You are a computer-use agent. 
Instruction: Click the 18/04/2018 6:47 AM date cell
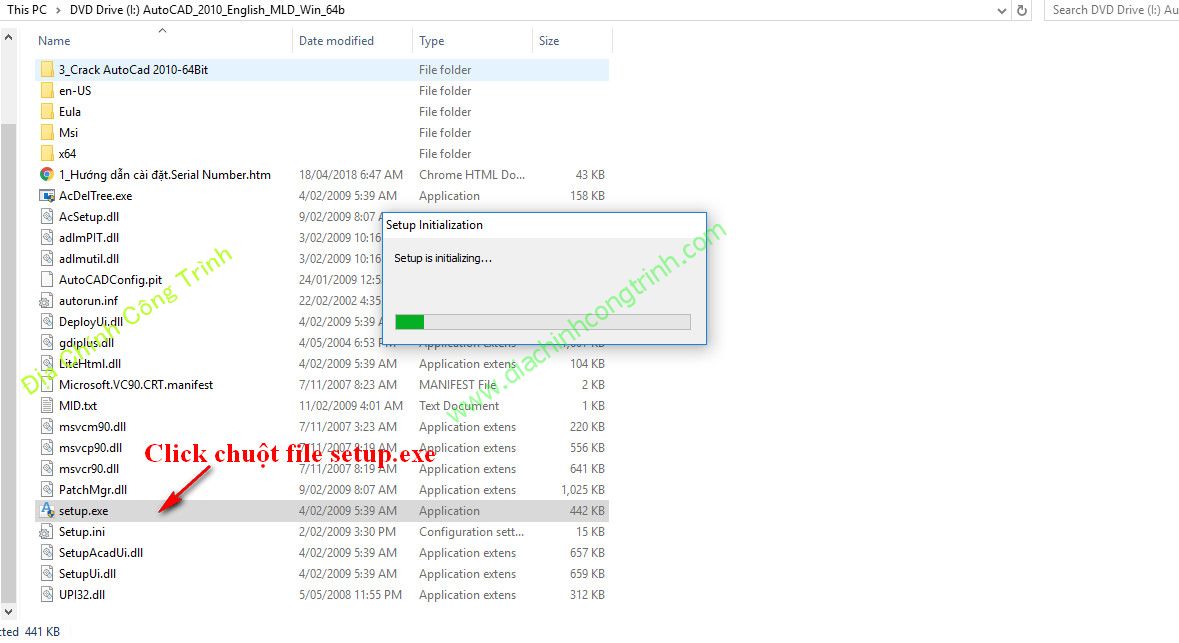click(x=350, y=174)
